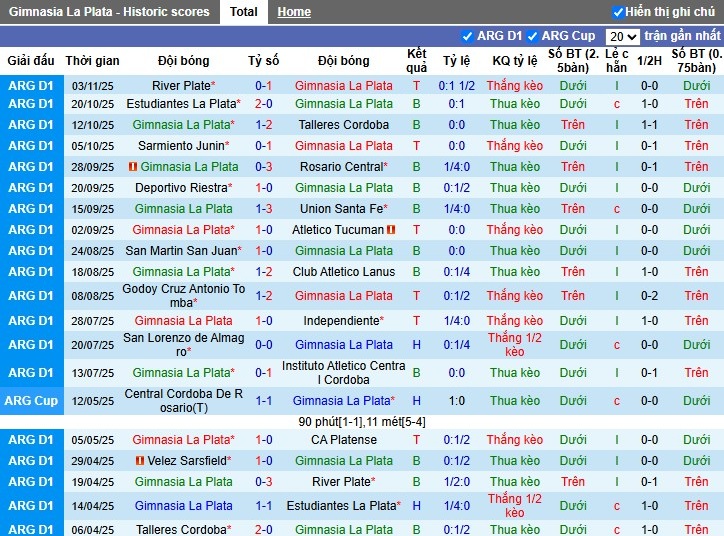724x536 pixels.
Task: Click the 0-1 score on 03/11/25
Action: tap(264, 86)
